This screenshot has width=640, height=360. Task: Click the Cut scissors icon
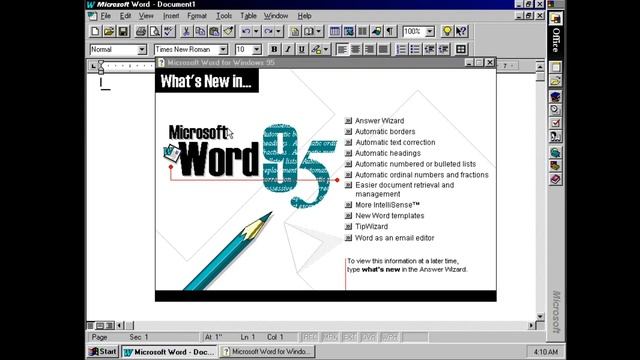coord(186,31)
